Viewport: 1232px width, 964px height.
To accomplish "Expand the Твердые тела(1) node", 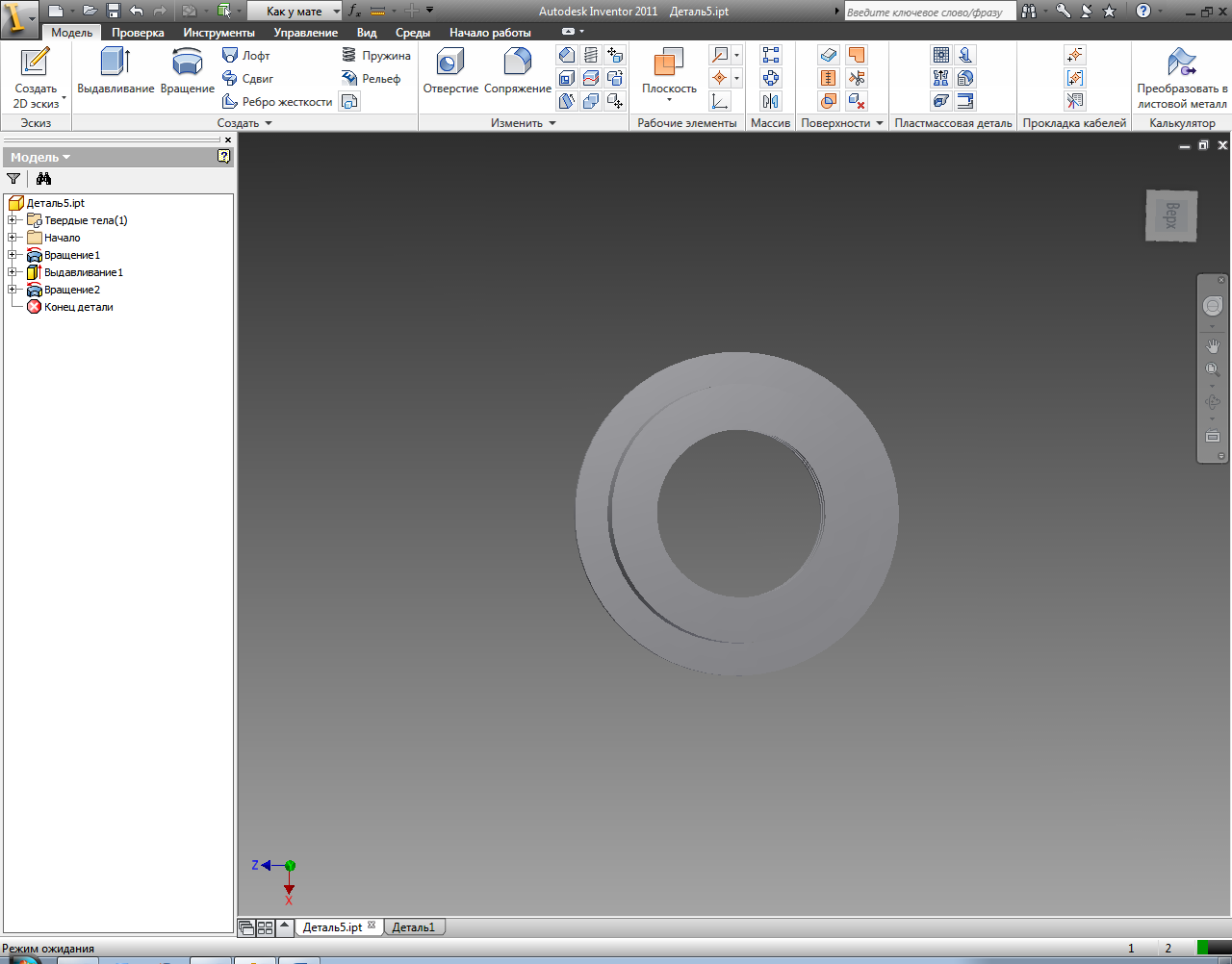I will pos(13,220).
